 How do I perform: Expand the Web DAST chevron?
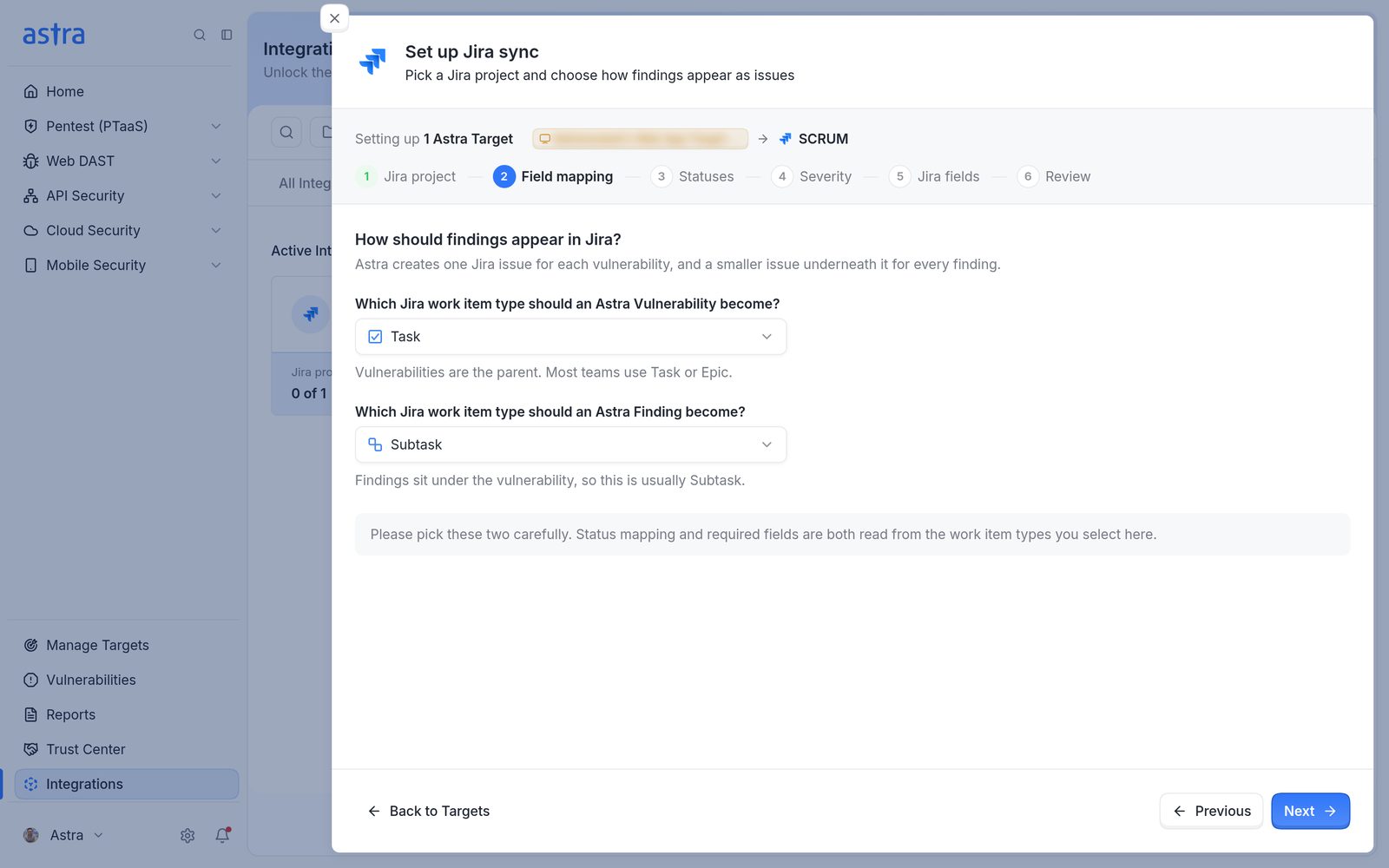pos(216,161)
